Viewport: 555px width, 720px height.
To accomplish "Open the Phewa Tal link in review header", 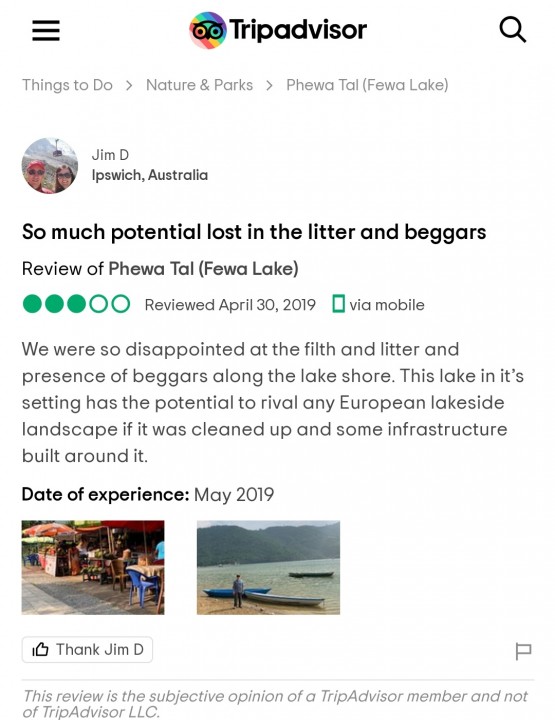I will [x=203, y=269].
